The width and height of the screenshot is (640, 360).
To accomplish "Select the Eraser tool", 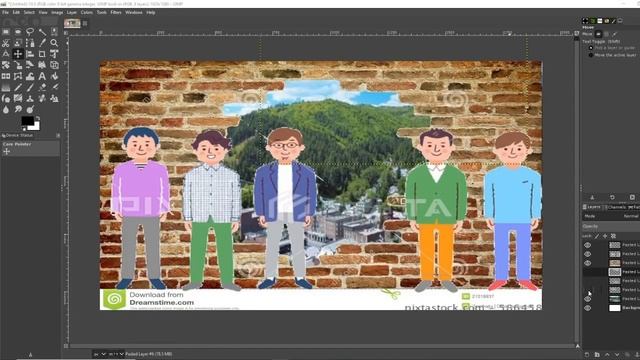I will (42, 87).
